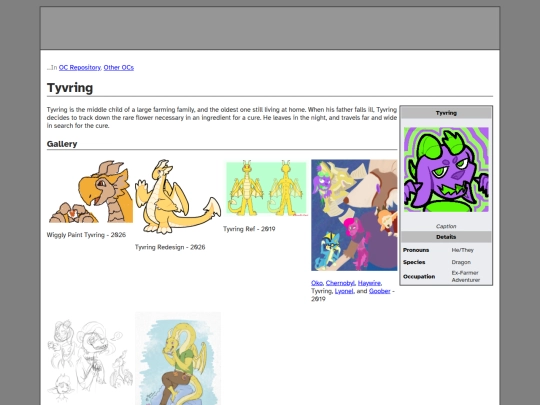Image resolution: width=540 pixels, height=405 pixels.
Task: Follow the Haywire character link
Action: [x=369, y=283]
